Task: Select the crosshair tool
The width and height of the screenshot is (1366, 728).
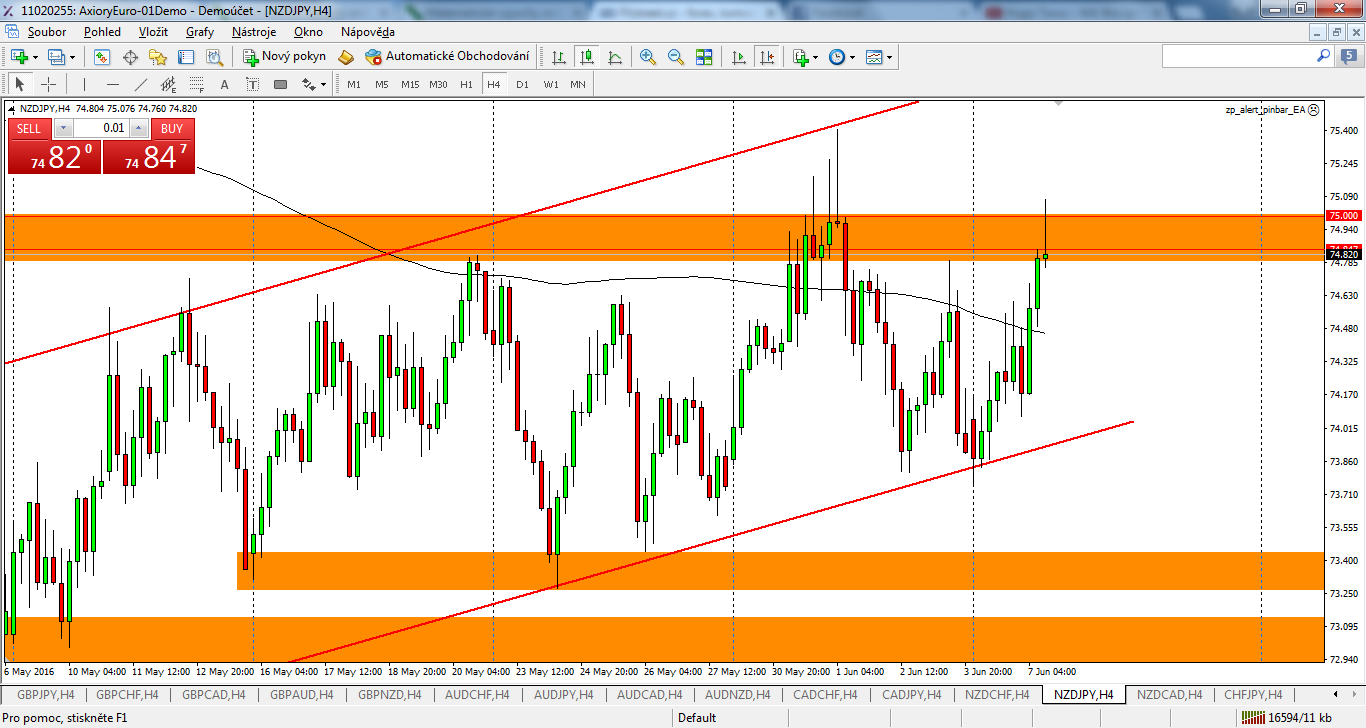Action: click(48, 84)
